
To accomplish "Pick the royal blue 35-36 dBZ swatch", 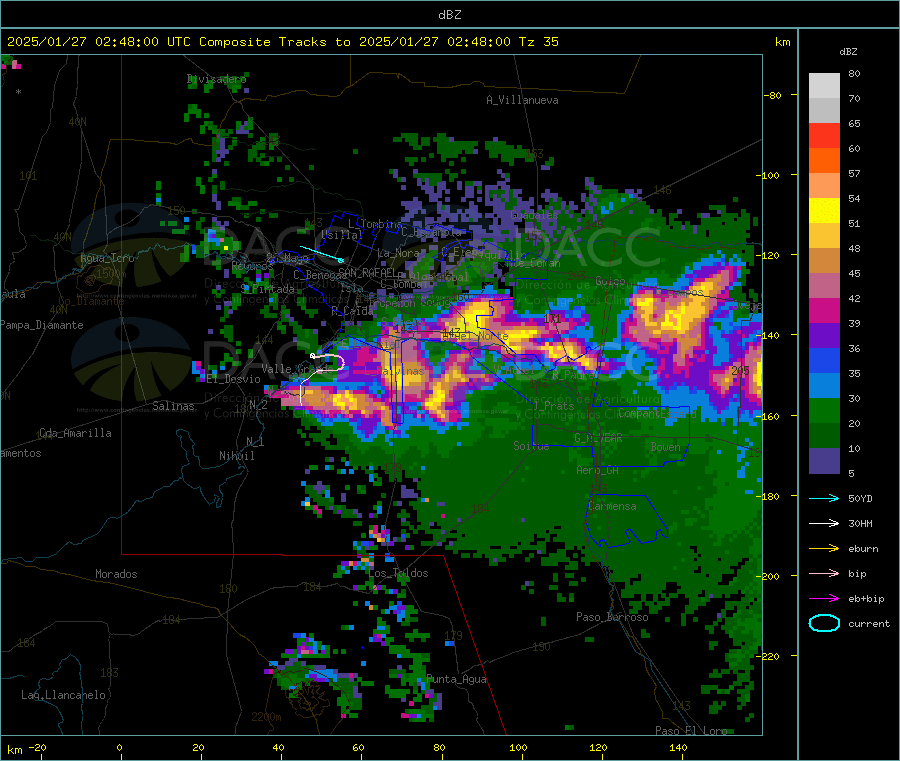I will [824, 360].
